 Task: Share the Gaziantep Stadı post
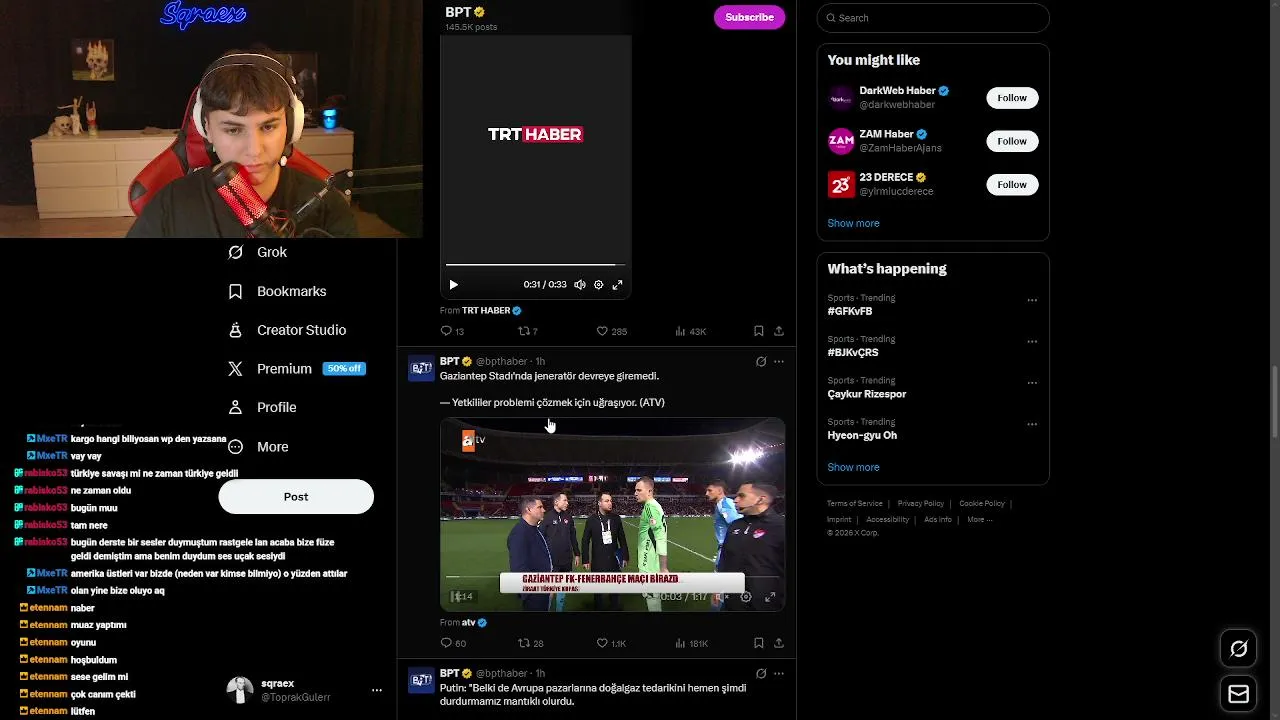click(779, 643)
